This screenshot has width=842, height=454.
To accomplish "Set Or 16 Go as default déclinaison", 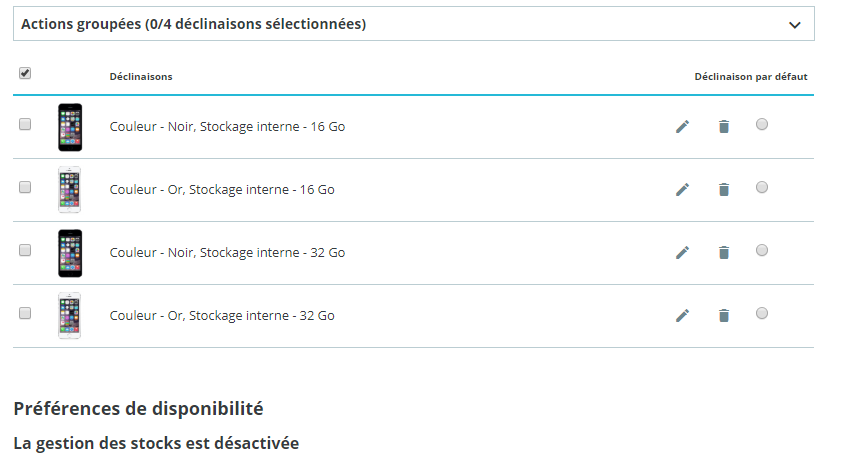I will pos(761,187).
